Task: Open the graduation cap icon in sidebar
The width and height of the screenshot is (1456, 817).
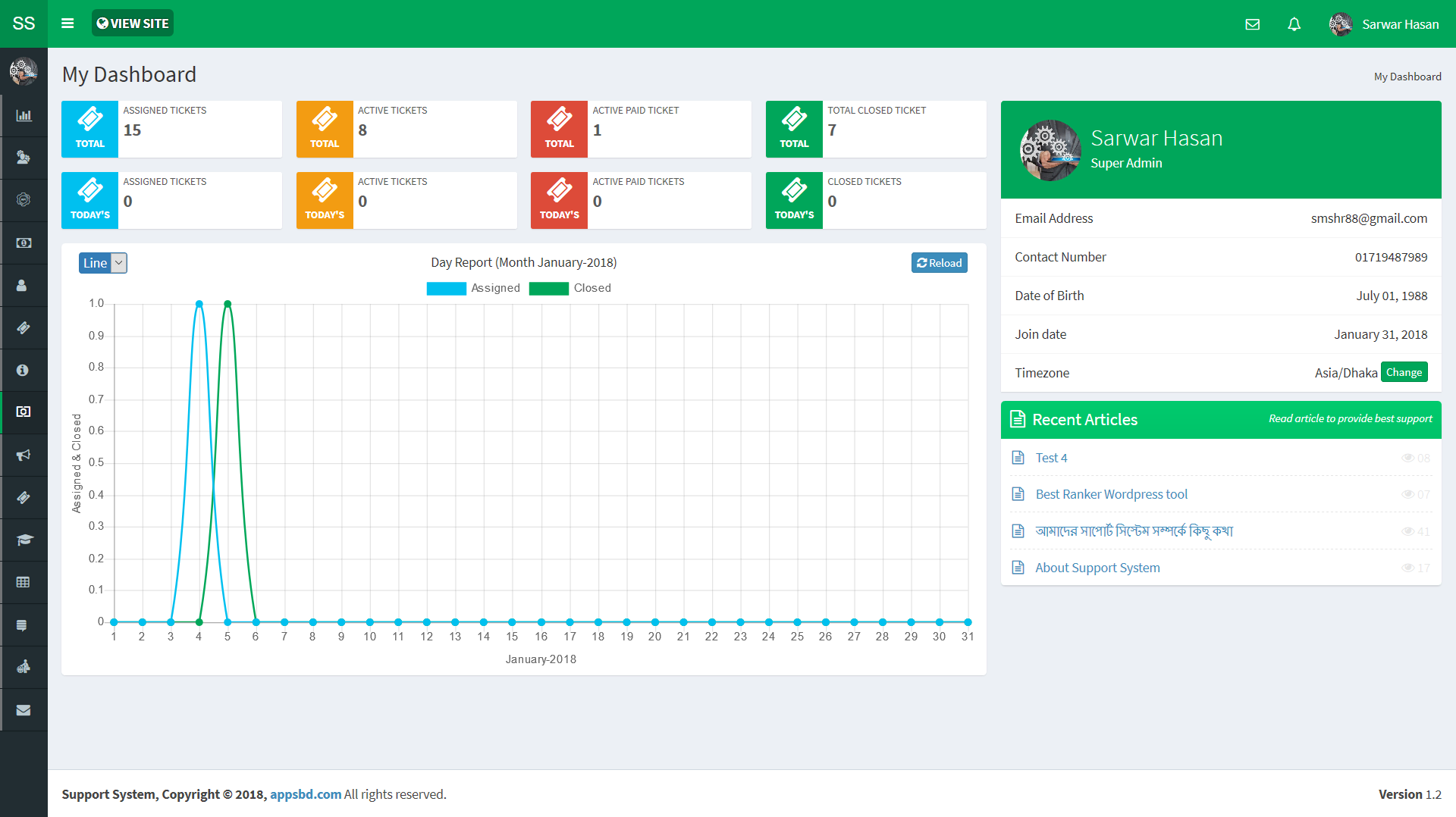Action: click(x=24, y=540)
